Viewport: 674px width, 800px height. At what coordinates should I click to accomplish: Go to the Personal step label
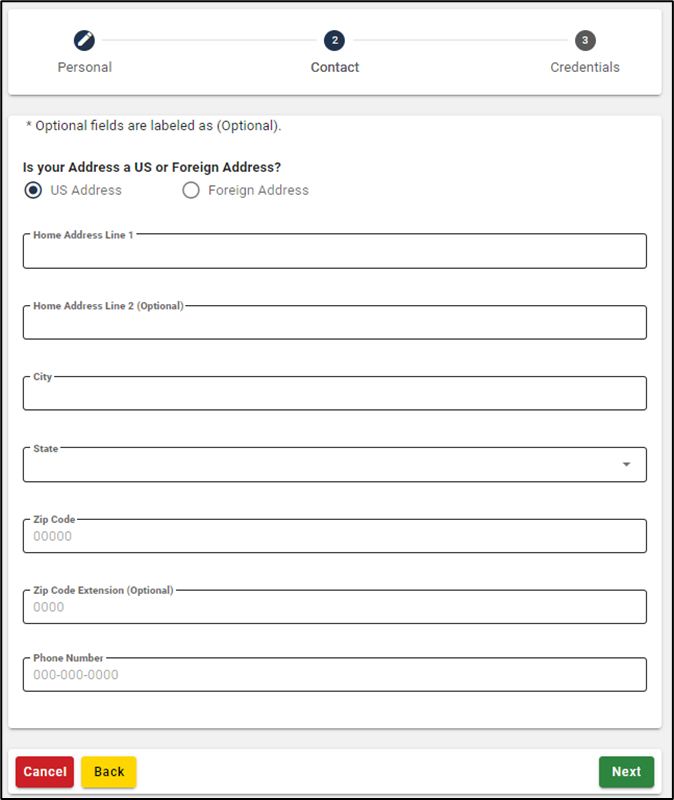click(84, 67)
